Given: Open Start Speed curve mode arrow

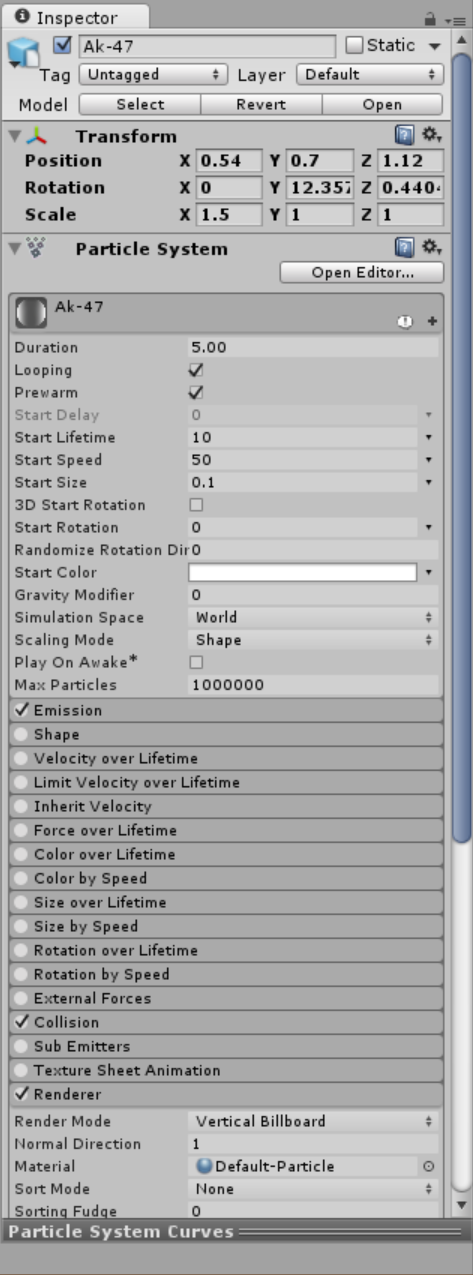Looking at the screenshot, I should pos(428,460).
